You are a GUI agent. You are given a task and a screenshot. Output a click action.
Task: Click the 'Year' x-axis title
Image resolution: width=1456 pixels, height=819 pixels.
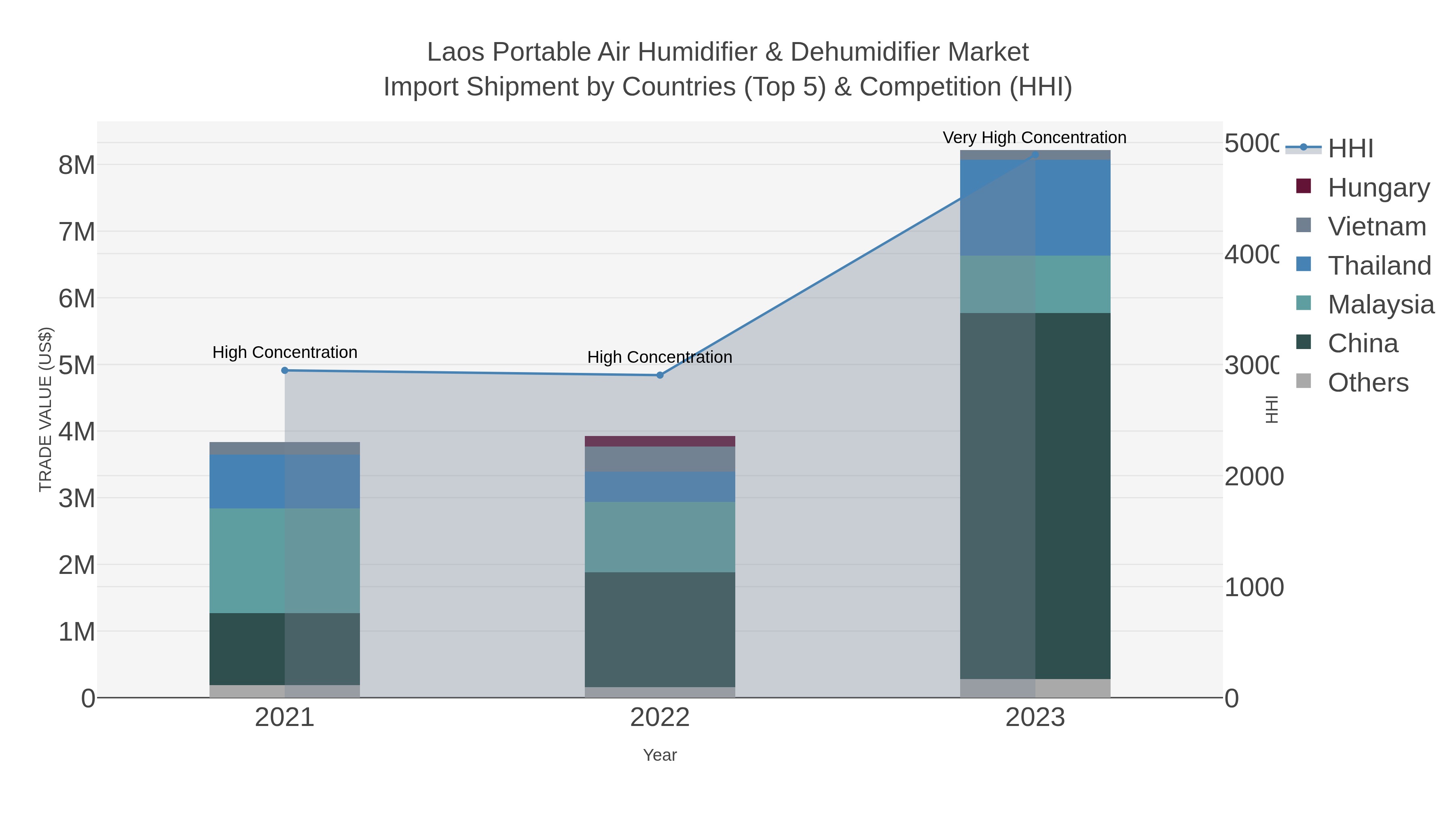660,755
